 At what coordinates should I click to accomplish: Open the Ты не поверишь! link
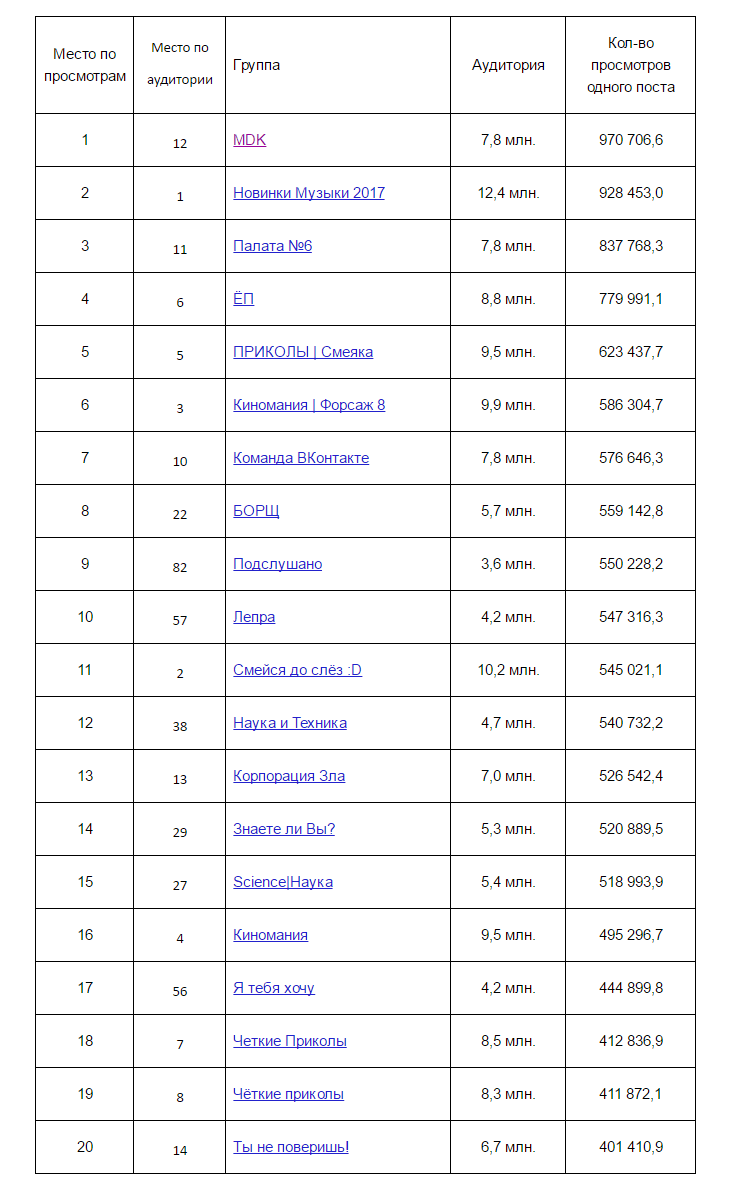tap(291, 1147)
